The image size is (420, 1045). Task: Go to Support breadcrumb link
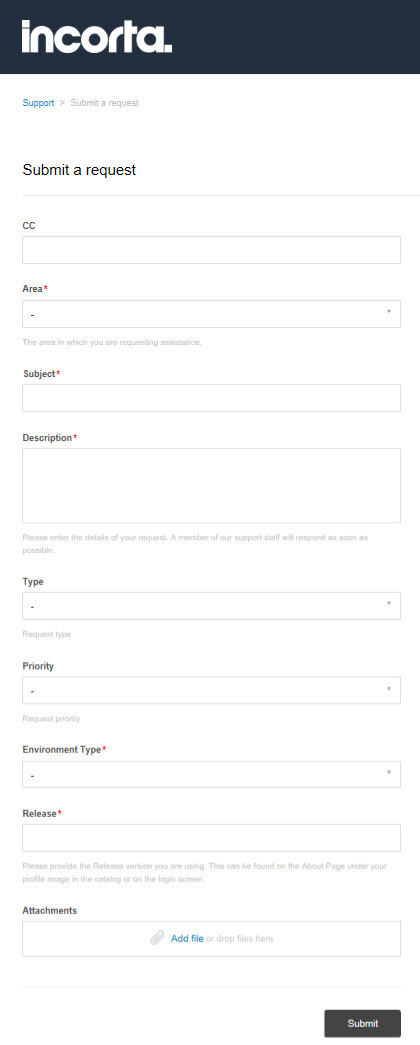38,103
